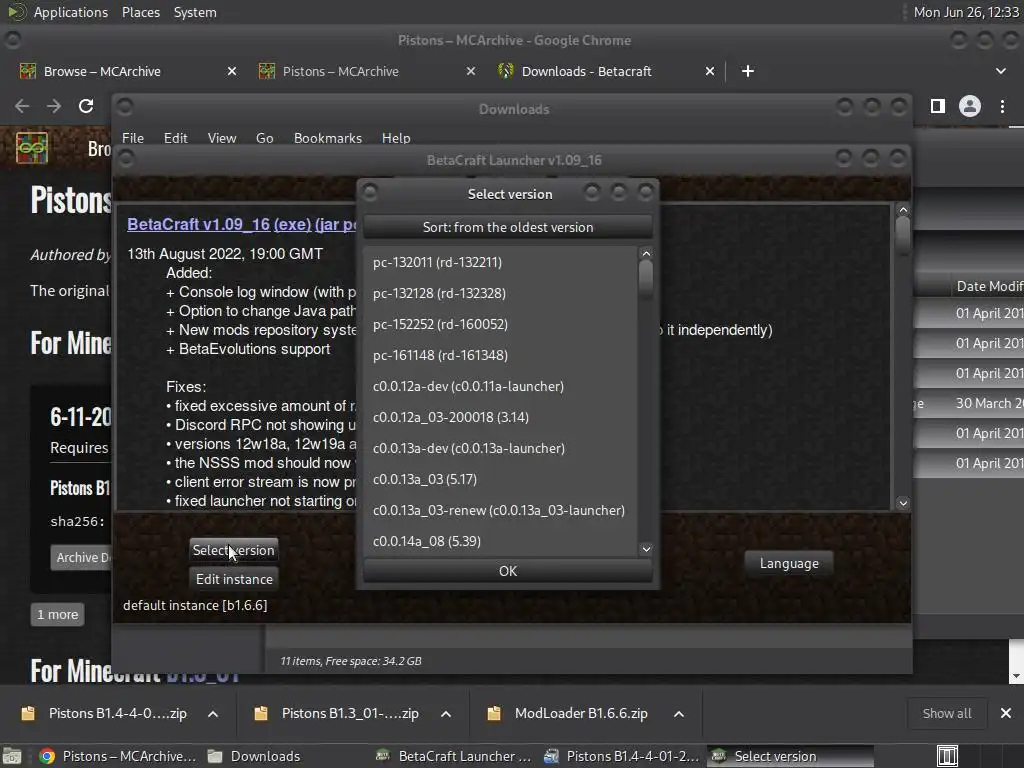Select version pc-152252 (rd-160052)
Image resolution: width=1024 pixels, height=768 pixels.
click(x=500, y=325)
